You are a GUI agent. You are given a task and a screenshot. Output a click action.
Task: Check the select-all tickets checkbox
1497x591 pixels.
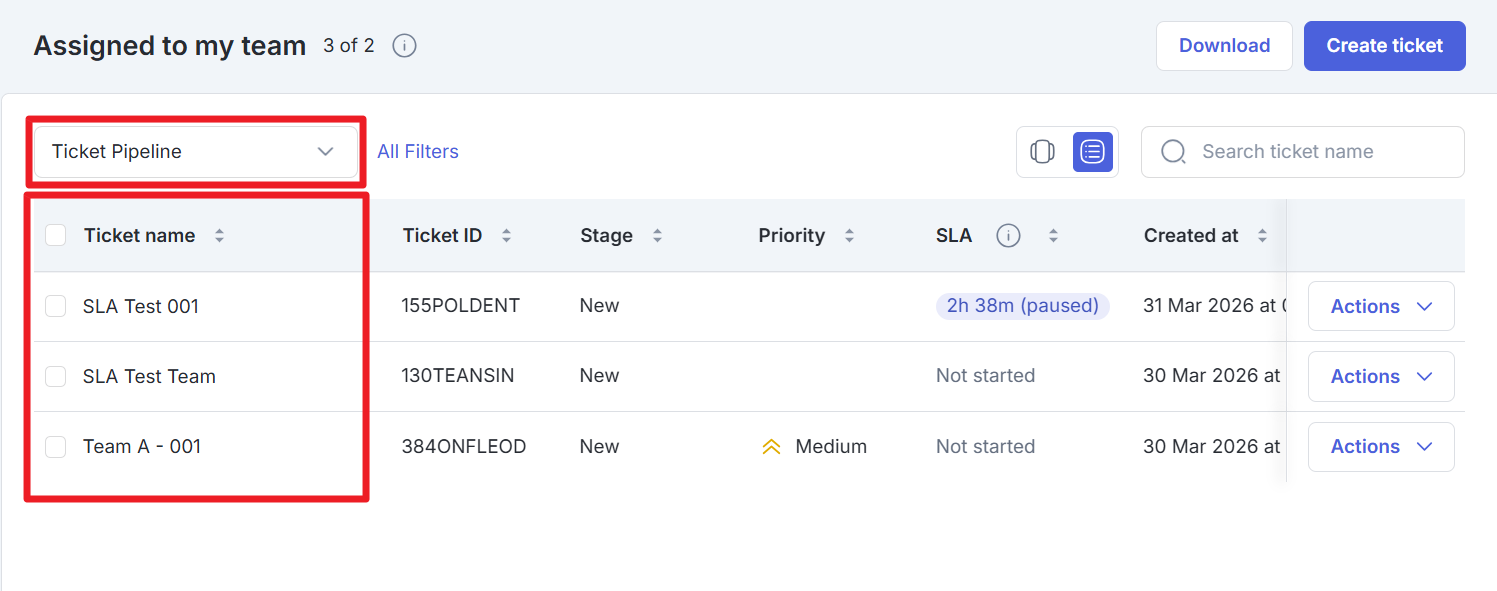tap(56, 235)
